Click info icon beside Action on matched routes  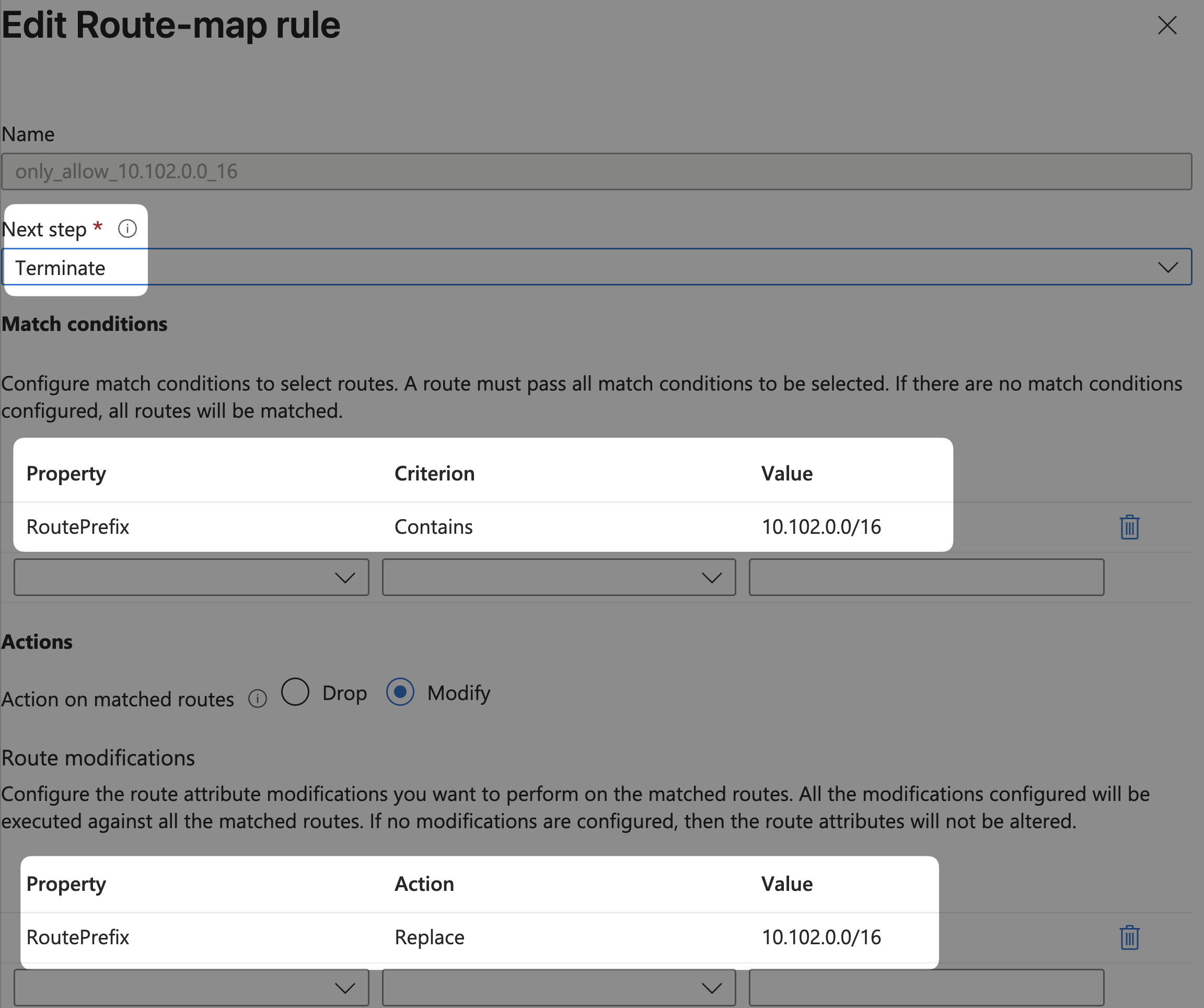[x=258, y=699]
